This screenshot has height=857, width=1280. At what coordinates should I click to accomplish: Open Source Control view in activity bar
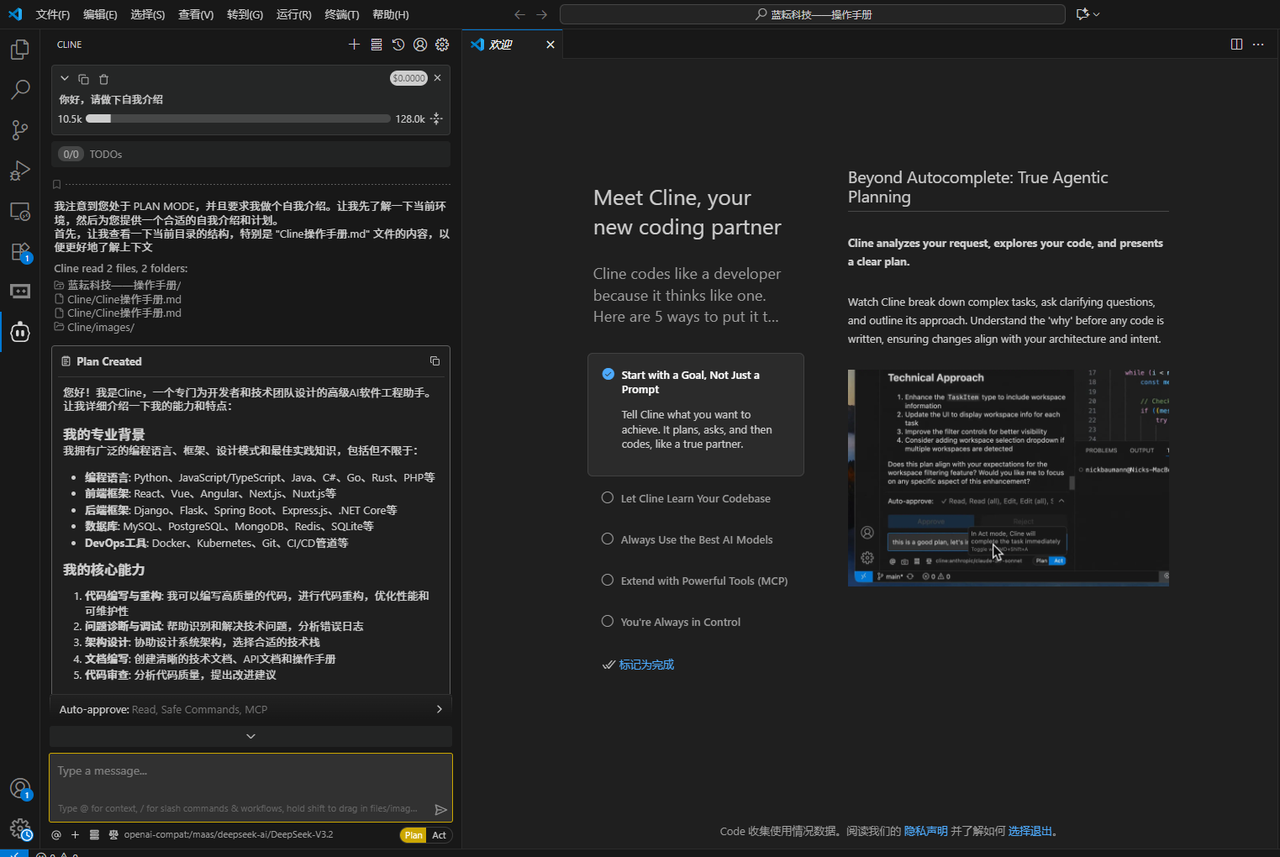(x=20, y=130)
